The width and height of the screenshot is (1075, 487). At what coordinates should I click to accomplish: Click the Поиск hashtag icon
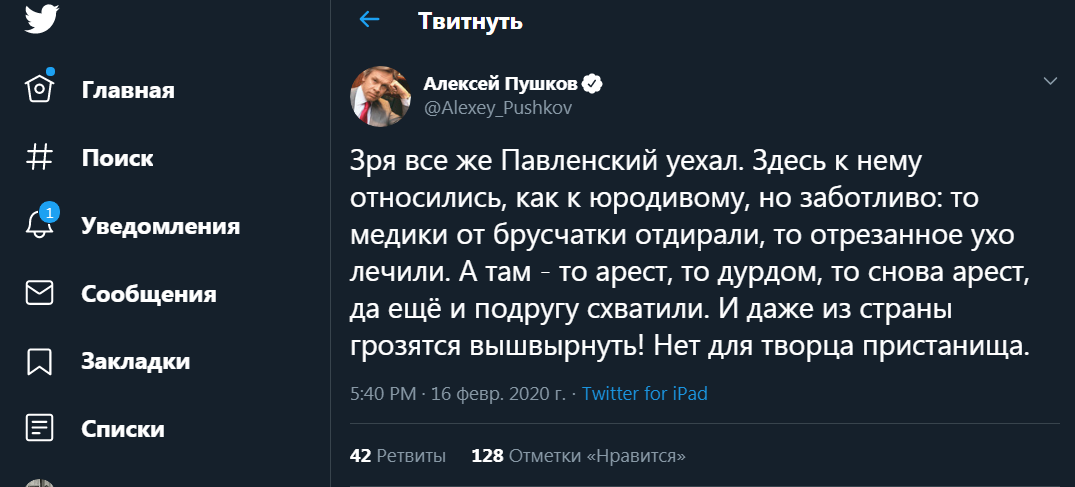[40, 157]
